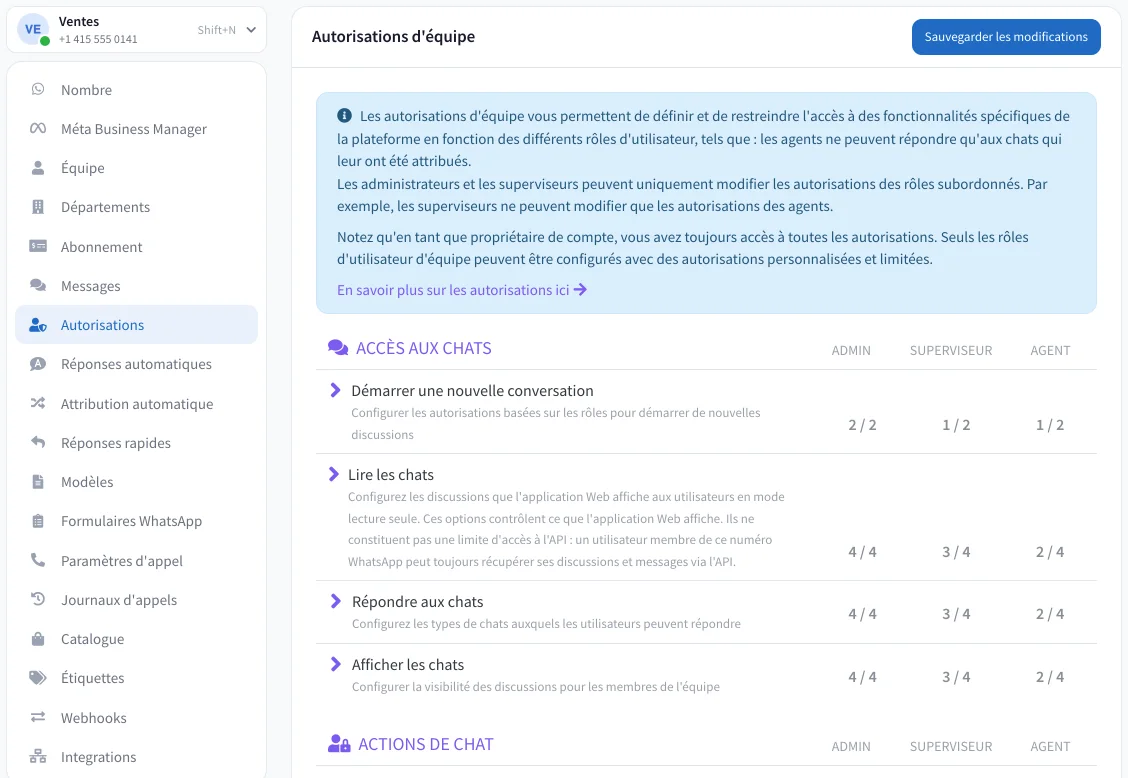The height and width of the screenshot is (778, 1128).
Task: Click the tags icon beside Étiquettes
Action: [x=38, y=678]
